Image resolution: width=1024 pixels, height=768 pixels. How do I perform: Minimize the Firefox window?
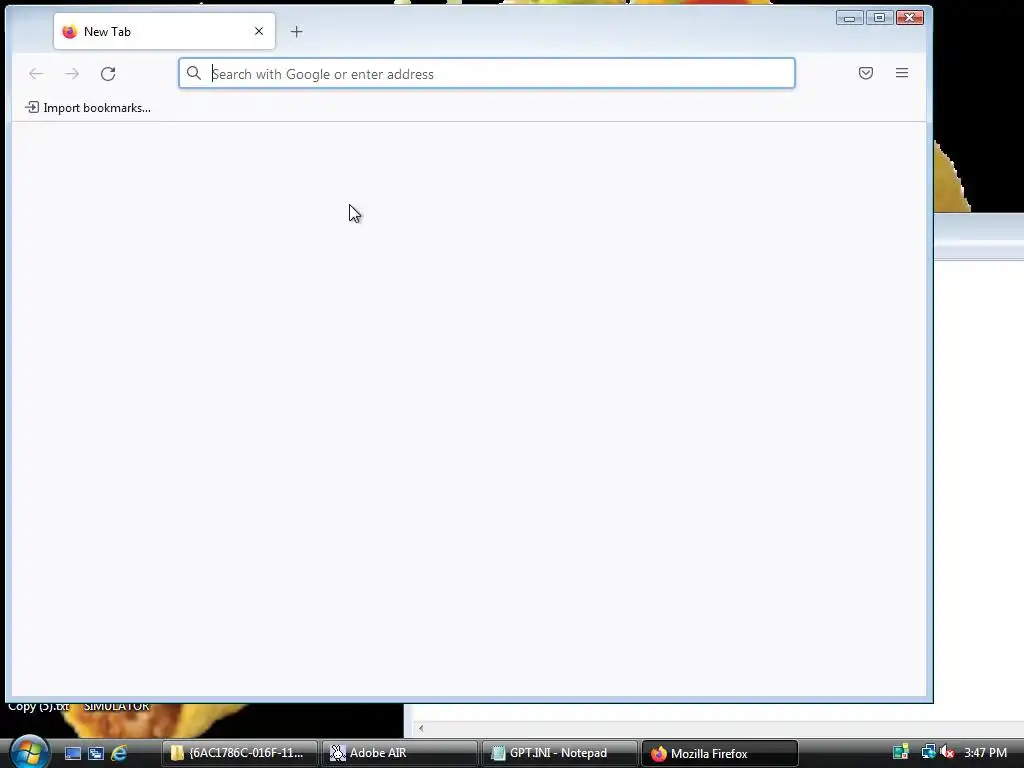coord(850,18)
